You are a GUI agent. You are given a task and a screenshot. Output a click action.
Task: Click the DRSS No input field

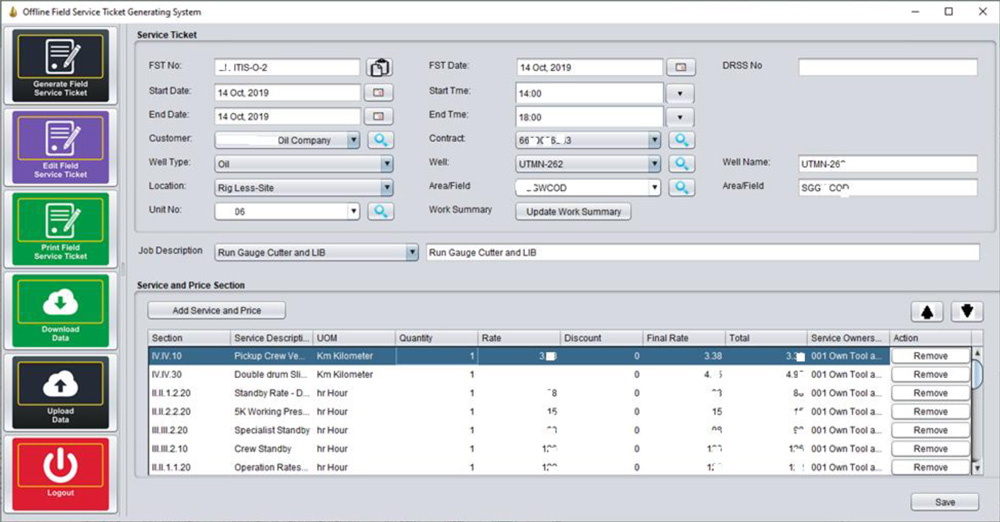[887, 67]
